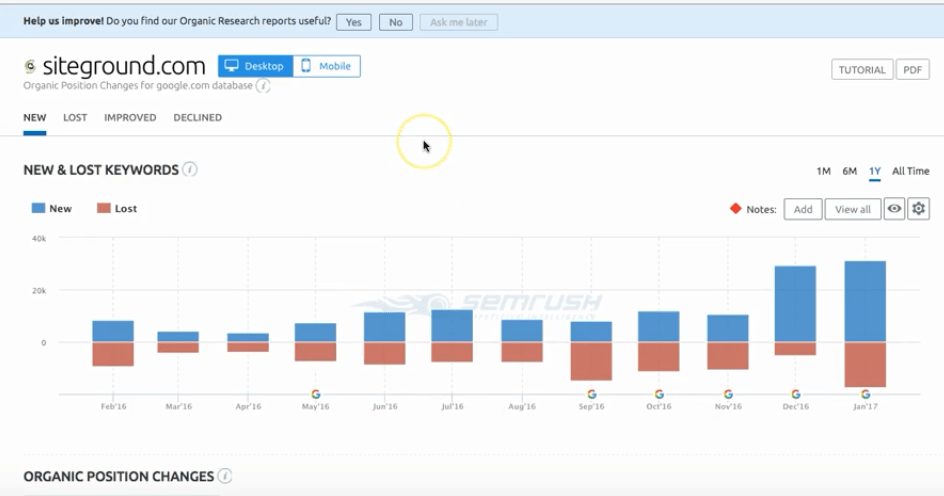Switch to Desktop data view
The height and width of the screenshot is (496, 944).
click(x=255, y=66)
